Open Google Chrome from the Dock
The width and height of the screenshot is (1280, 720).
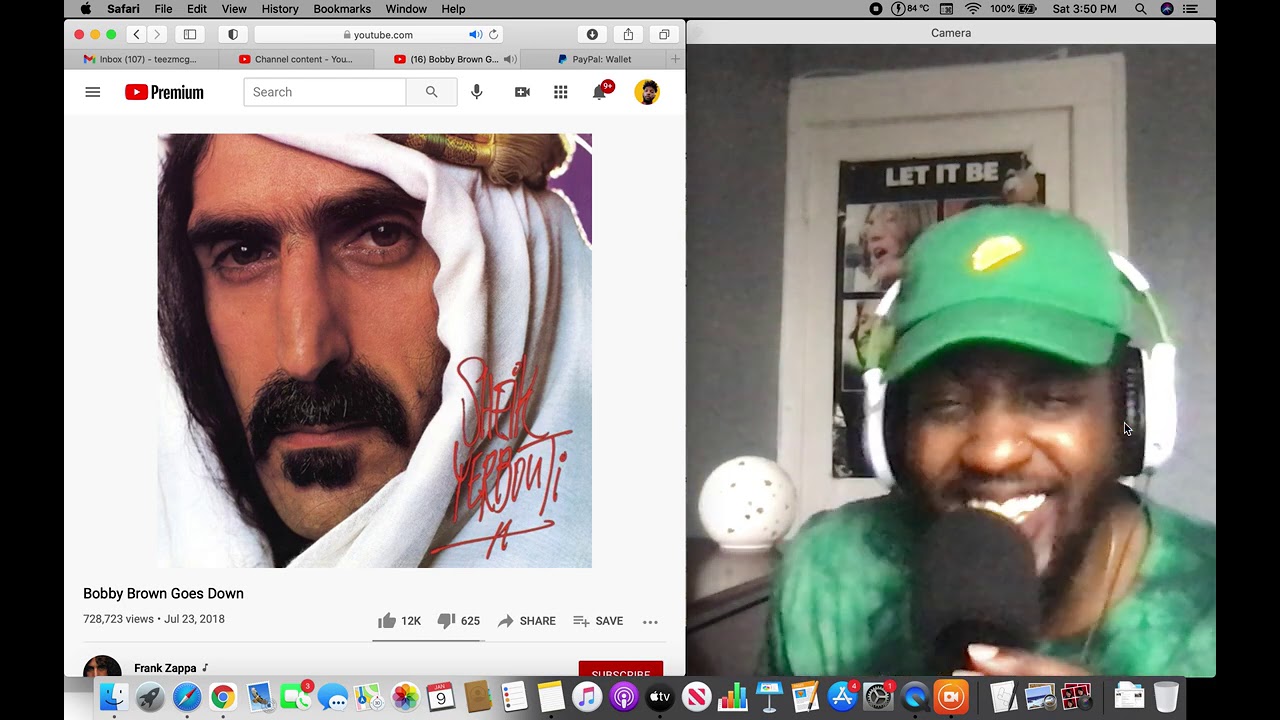223,697
